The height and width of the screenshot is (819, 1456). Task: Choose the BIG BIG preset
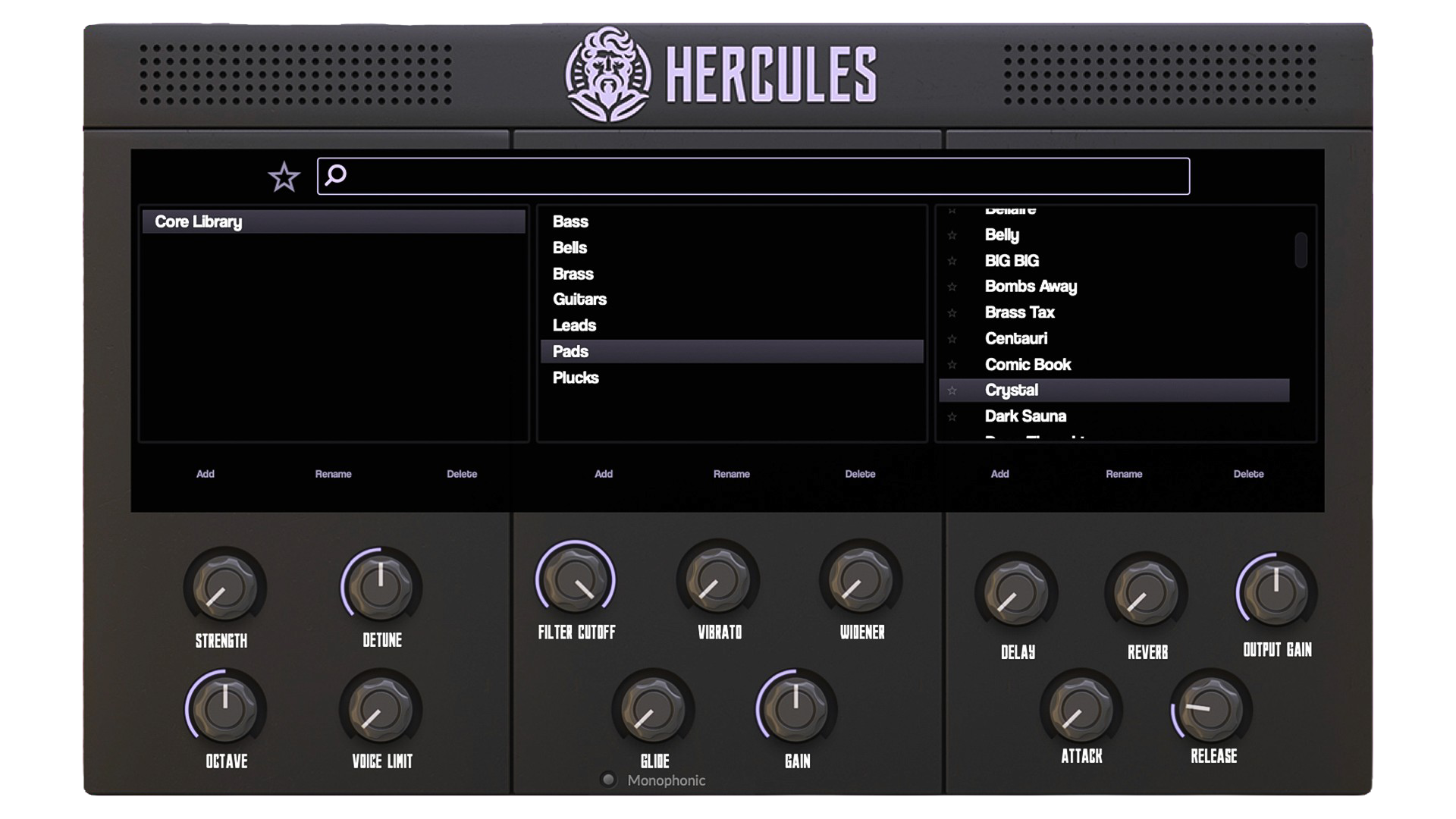(x=1012, y=261)
